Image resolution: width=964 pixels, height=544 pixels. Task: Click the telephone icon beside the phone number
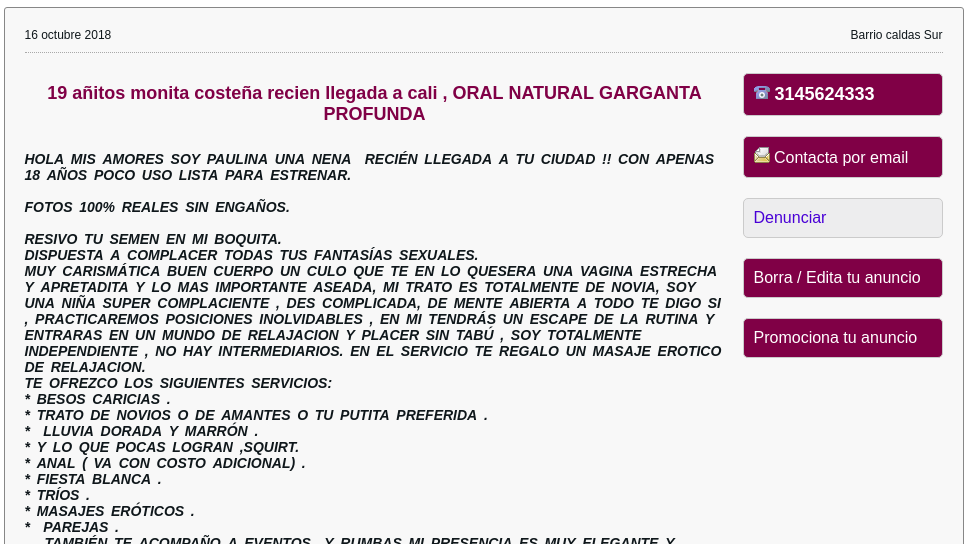(x=761, y=93)
